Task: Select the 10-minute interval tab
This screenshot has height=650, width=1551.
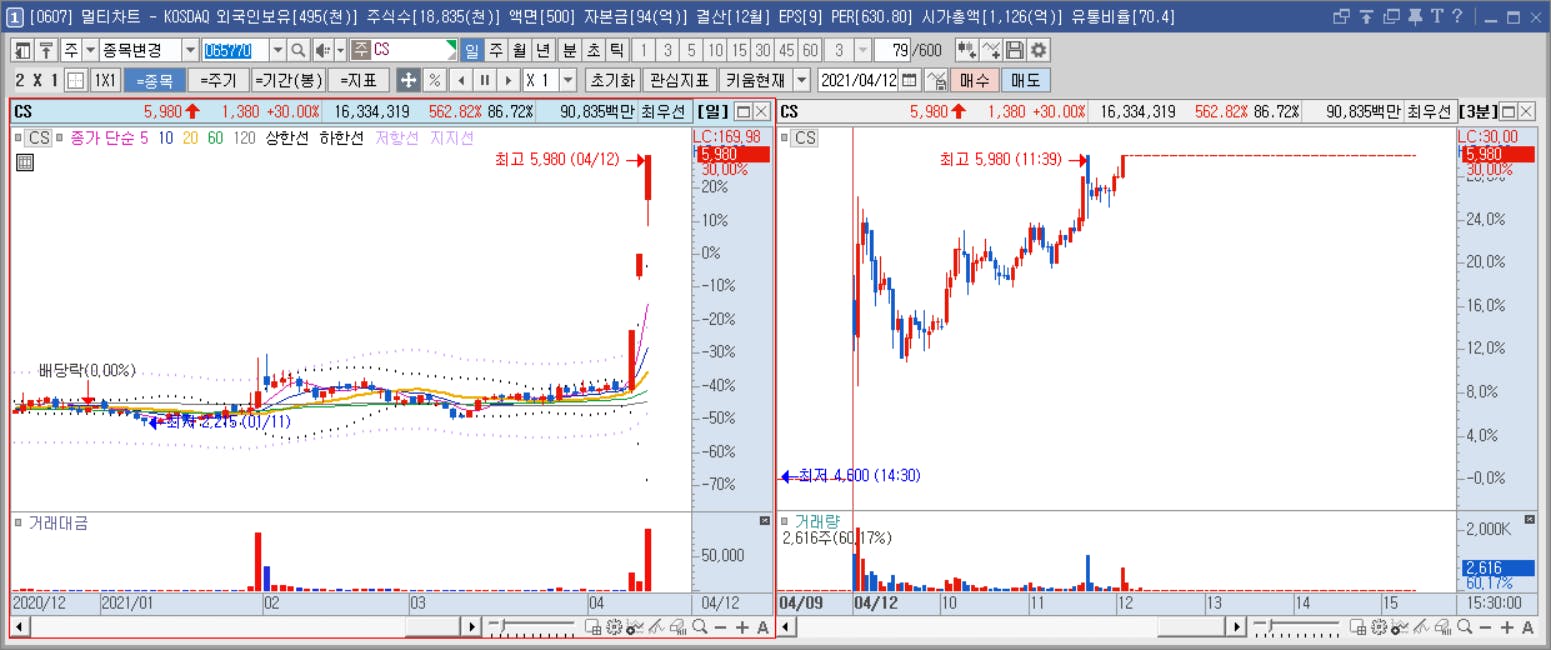Action: point(715,51)
